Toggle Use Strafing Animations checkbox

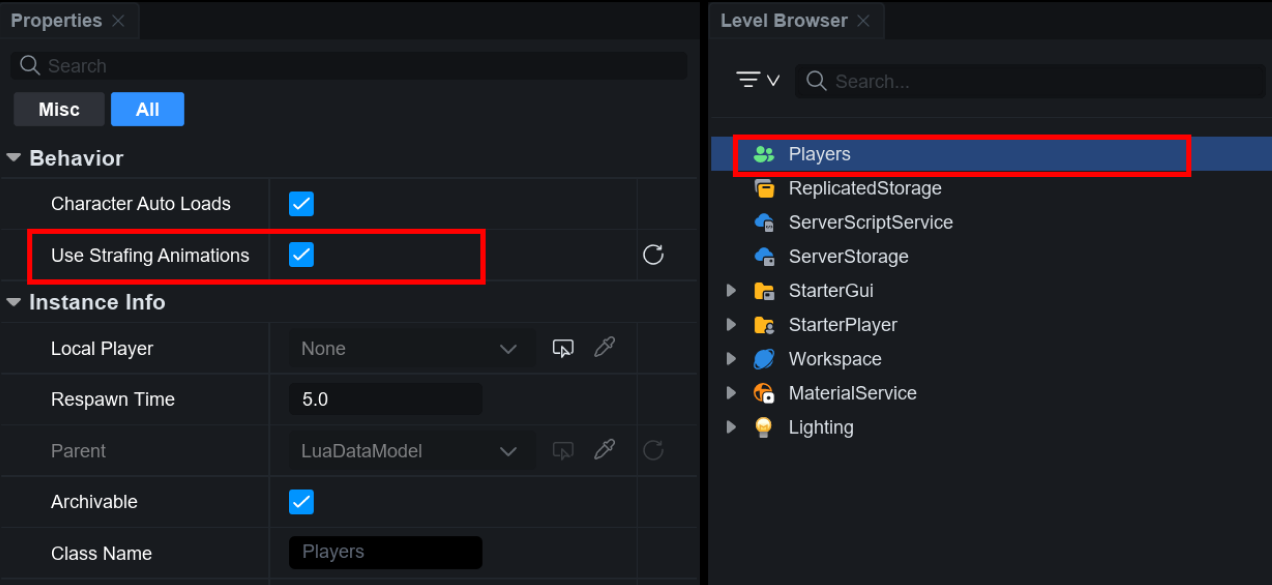(301, 255)
